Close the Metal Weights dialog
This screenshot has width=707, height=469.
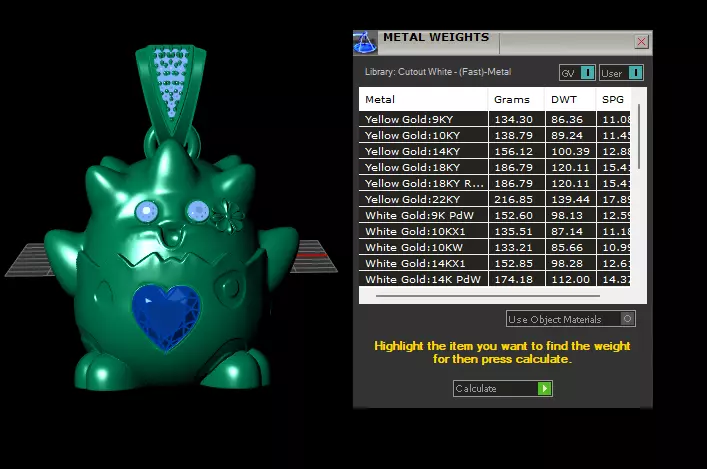[x=641, y=42]
